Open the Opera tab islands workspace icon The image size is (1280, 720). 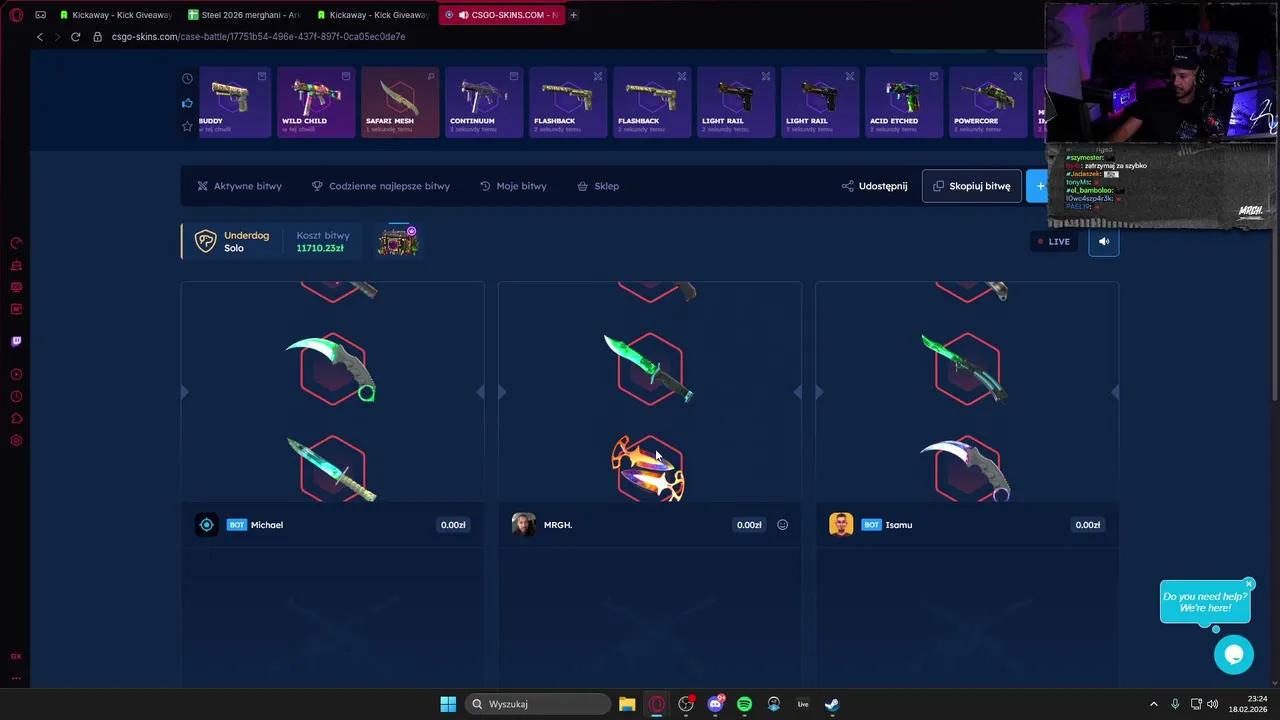[x=40, y=15]
